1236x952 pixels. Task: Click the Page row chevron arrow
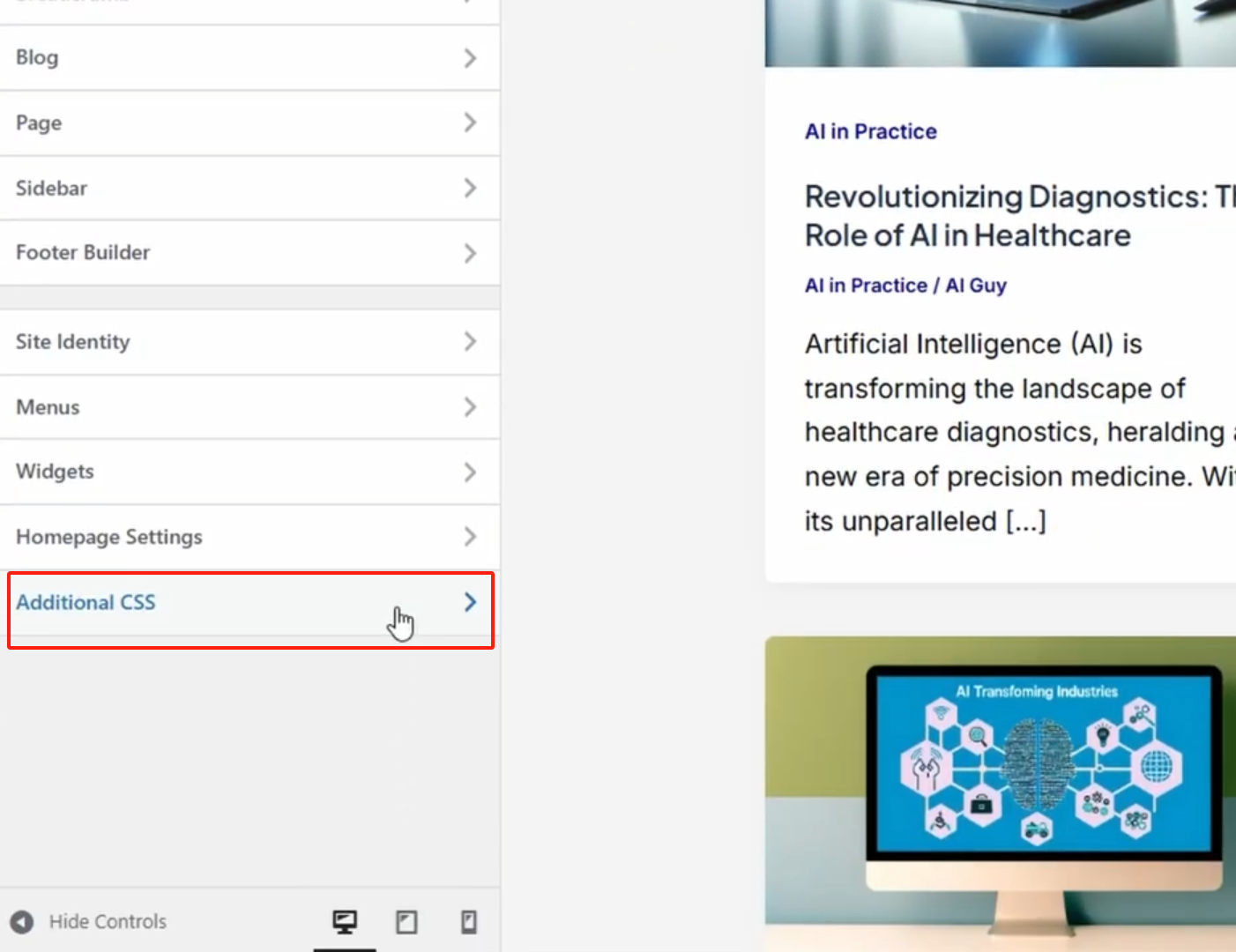point(470,123)
